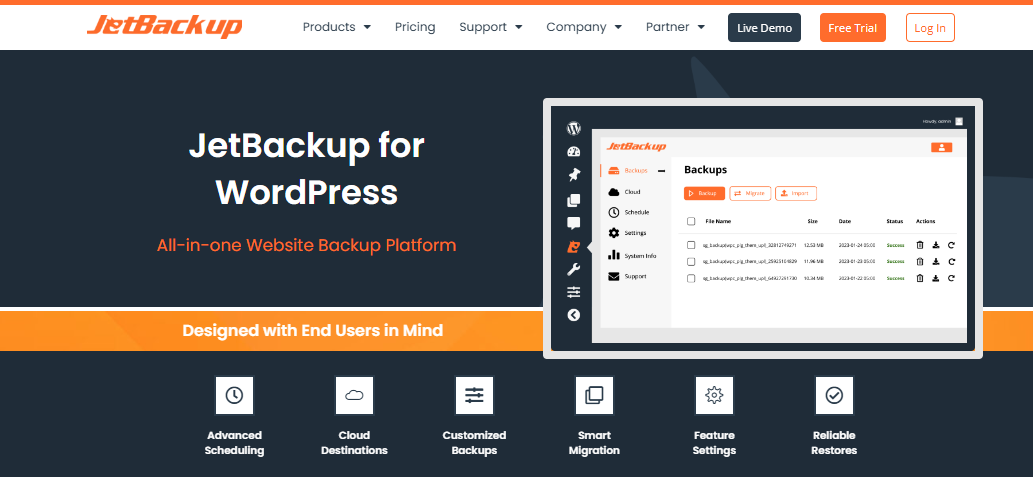The width and height of the screenshot is (1033, 477).
Task: Click the orange Backup button in the mockup
Action: (704, 194)
